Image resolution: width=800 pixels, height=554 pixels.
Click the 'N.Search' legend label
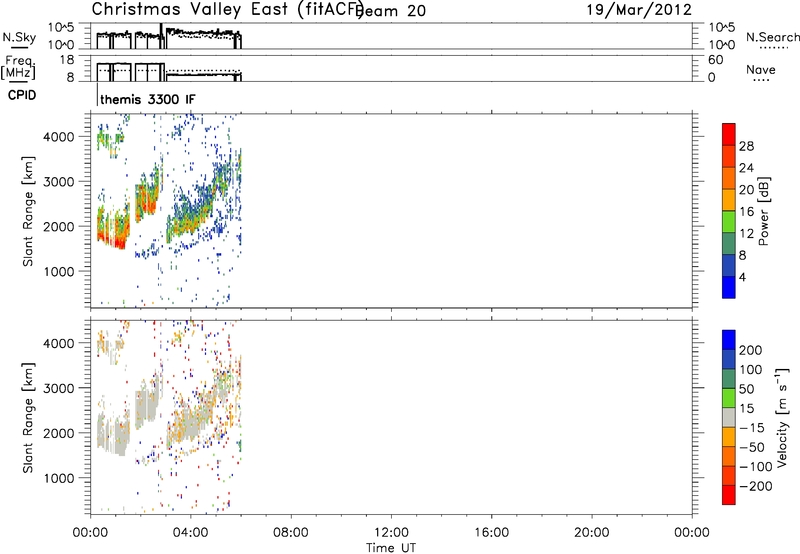click(773, 37)
